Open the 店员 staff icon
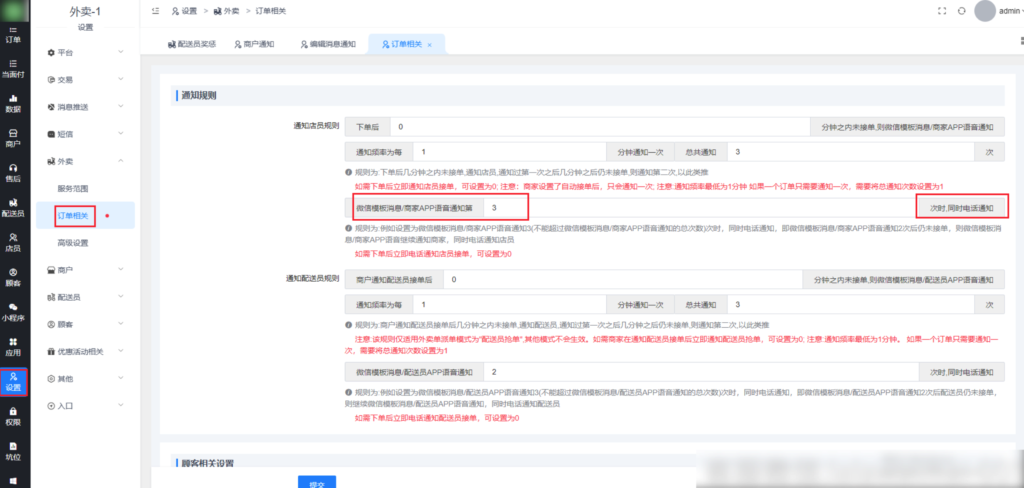The width and height of the screenshot is (1024, 488). point(13,242)
